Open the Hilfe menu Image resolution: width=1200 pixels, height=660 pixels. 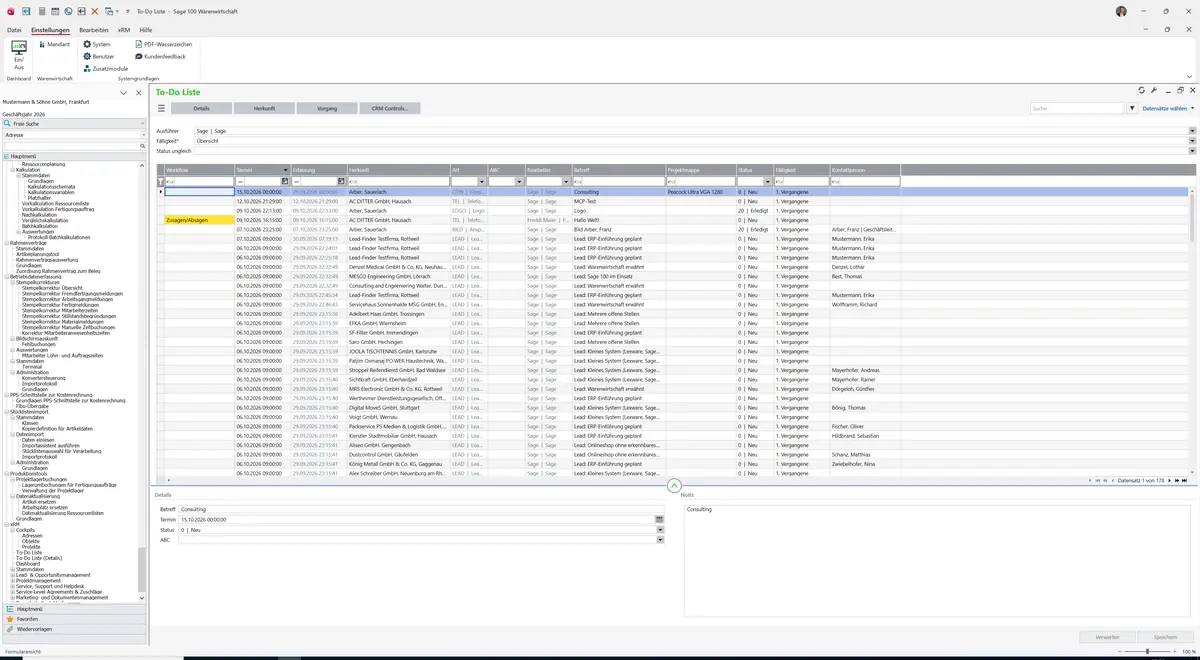pyautogui.click(x=146, y=31)
